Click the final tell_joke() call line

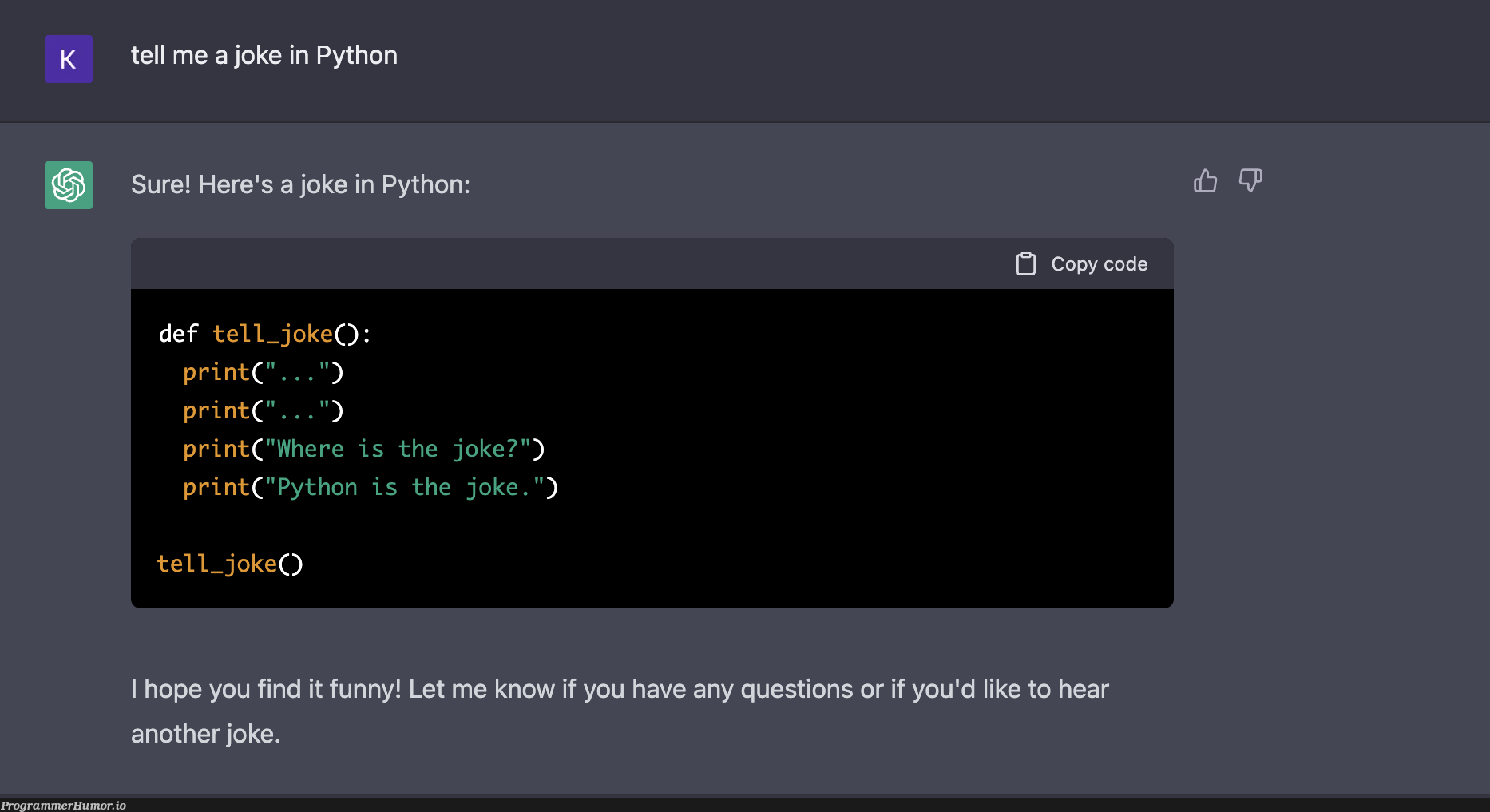230,564
